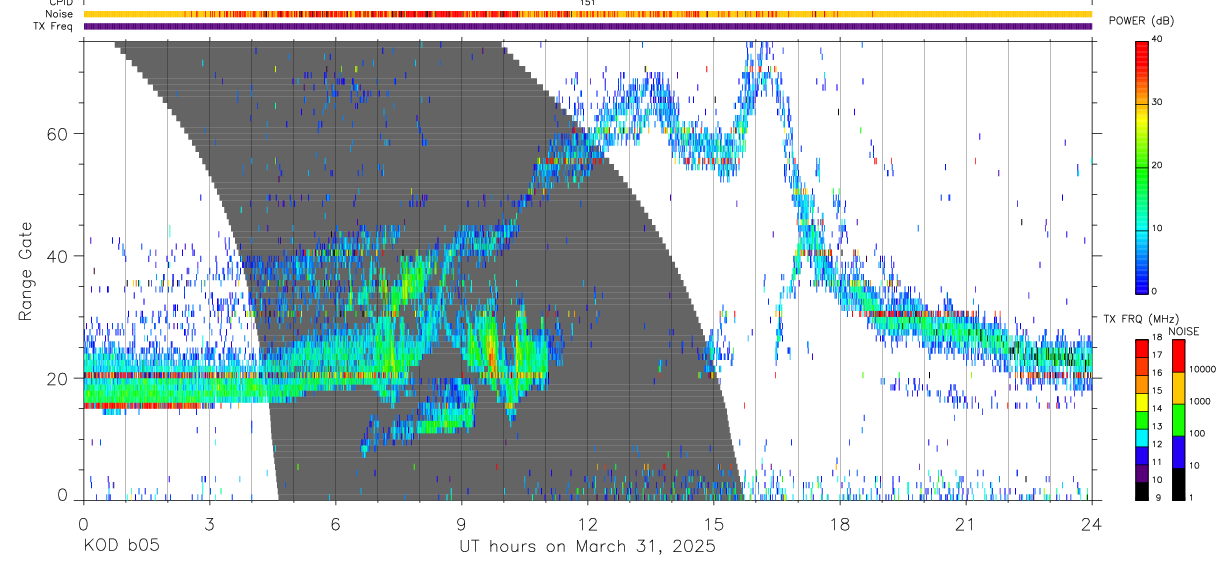Click the '1000' tick on NOISE legend
This screenshot has height=567, width=1228.
(x=1199, y=401)
